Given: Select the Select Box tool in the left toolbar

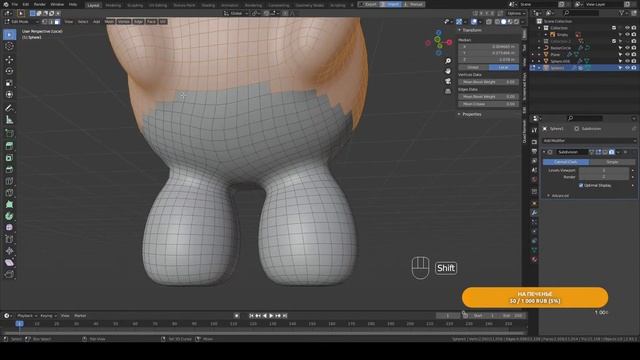Looking at the screenshot, I should point(9,35).
